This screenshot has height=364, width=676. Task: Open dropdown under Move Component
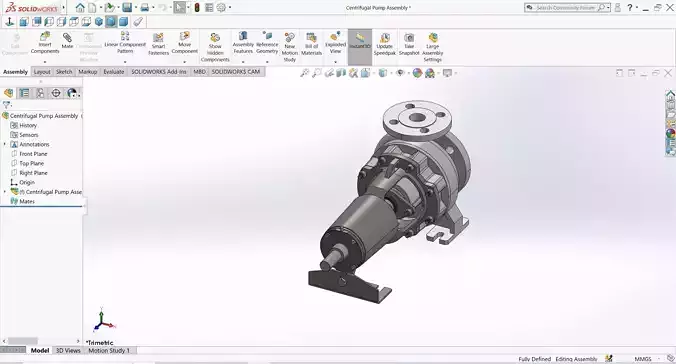[x=185, y=62]
